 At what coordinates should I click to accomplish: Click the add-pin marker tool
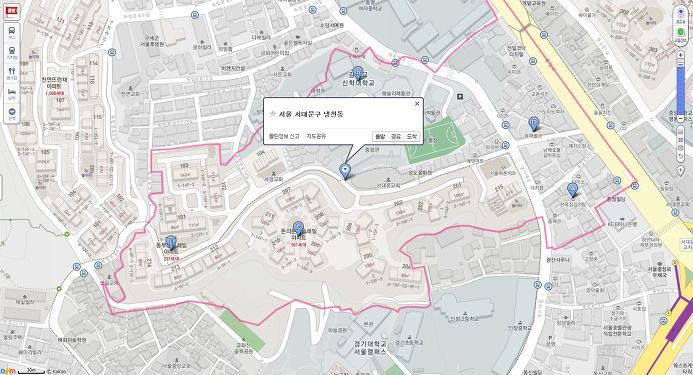pyautogui.click(x=681, y=171)
